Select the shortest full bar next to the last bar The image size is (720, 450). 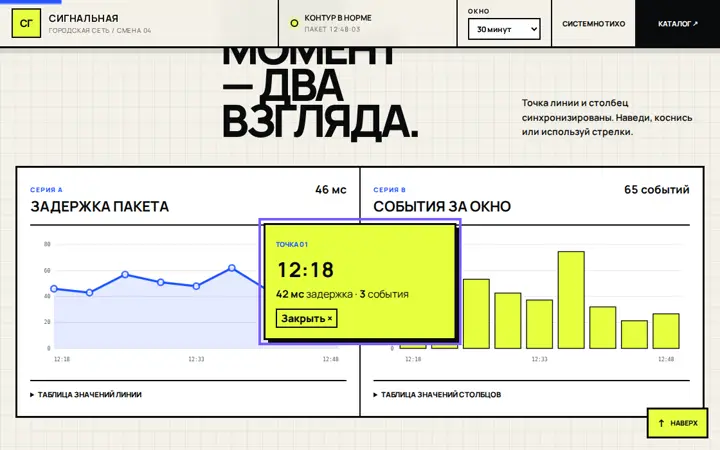tap(634, 334)
